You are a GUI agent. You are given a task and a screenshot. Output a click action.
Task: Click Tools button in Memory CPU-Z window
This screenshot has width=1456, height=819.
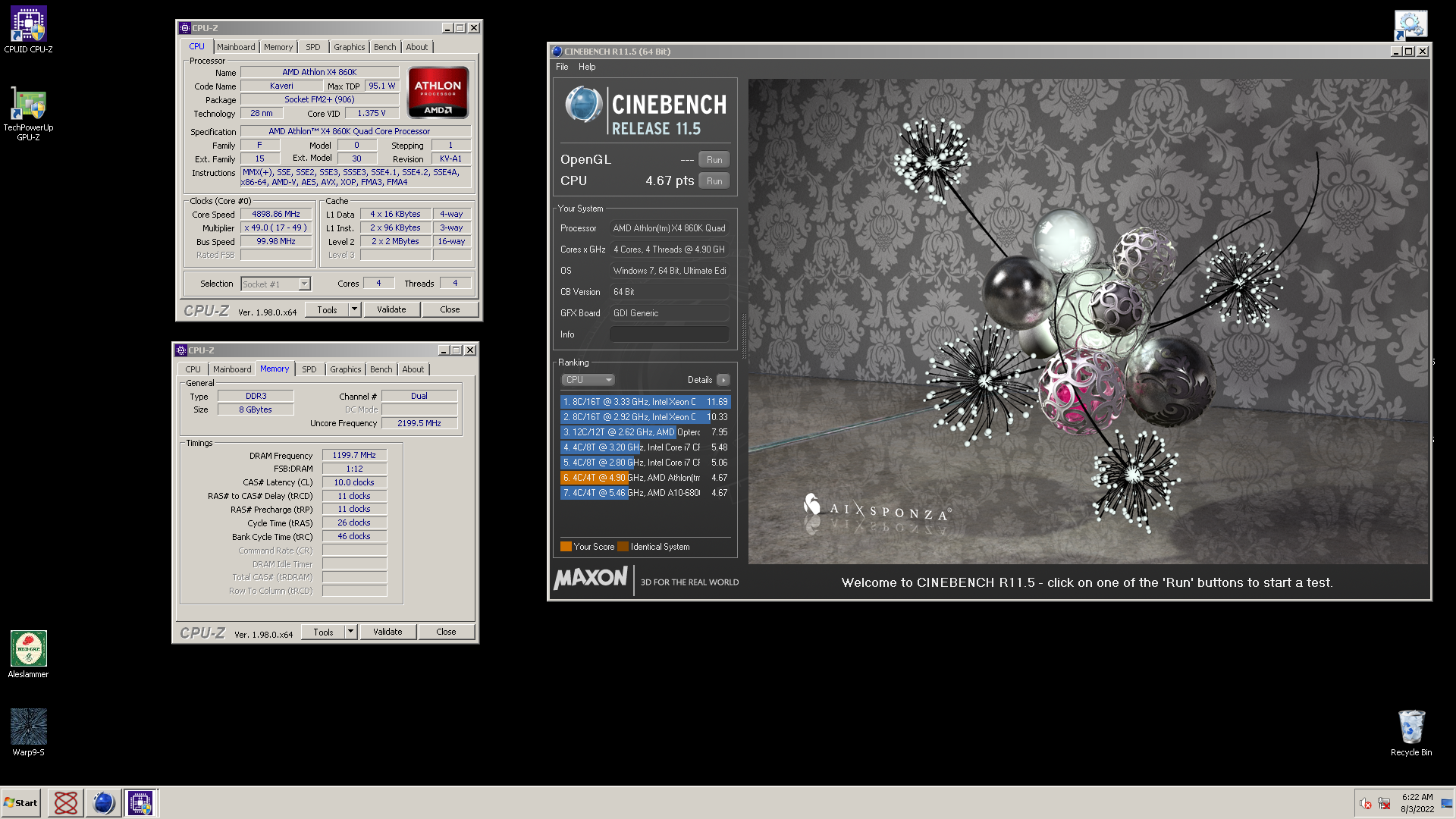pos(323,632)
